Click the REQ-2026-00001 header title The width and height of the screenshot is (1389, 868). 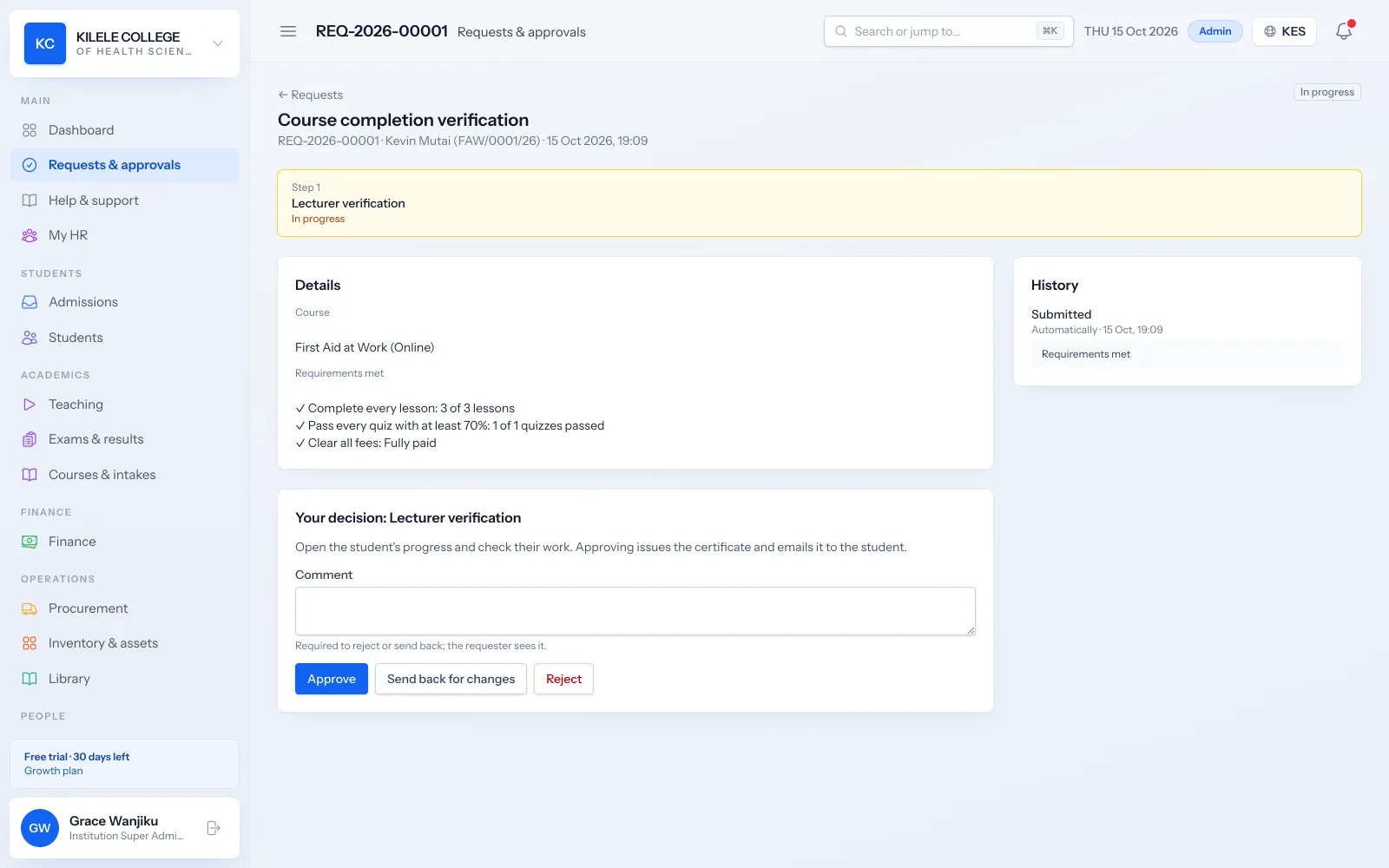[x=381, y=31]
